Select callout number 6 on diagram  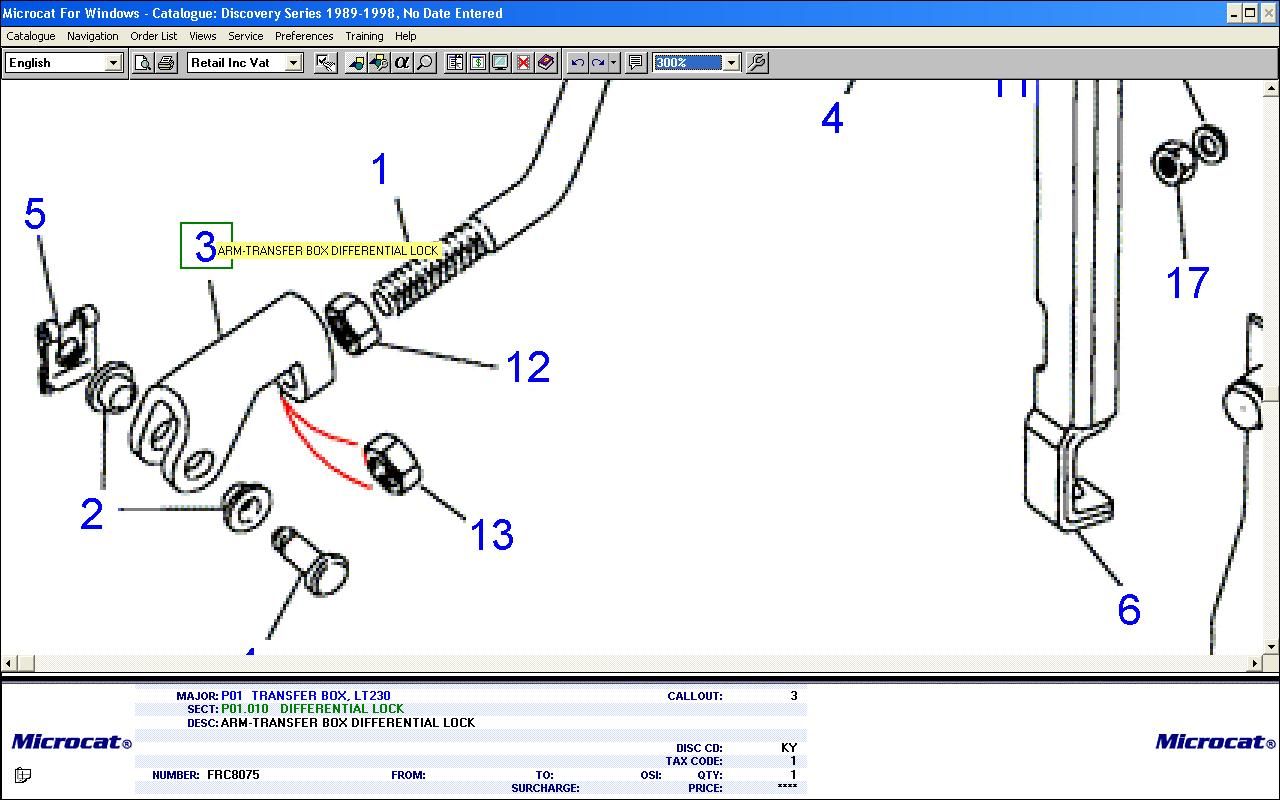(1129, 609)
